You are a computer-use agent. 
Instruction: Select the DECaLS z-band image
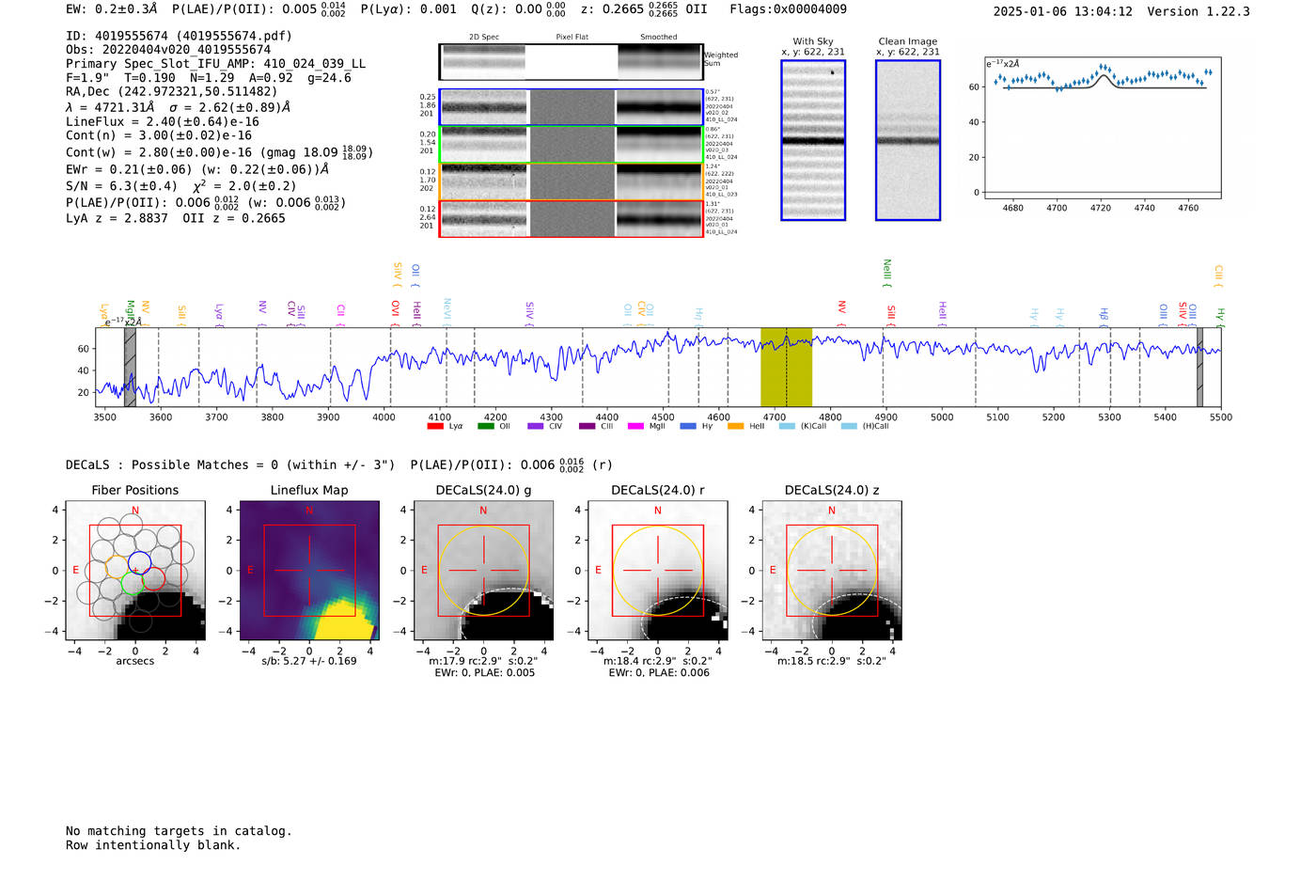(x=831, y=571)
